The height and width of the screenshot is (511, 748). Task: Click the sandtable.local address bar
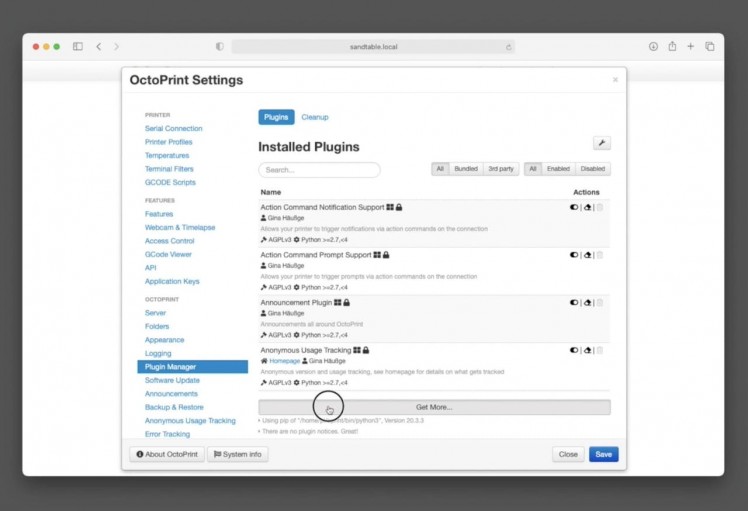pyautogui.click(x=373, y=47)
